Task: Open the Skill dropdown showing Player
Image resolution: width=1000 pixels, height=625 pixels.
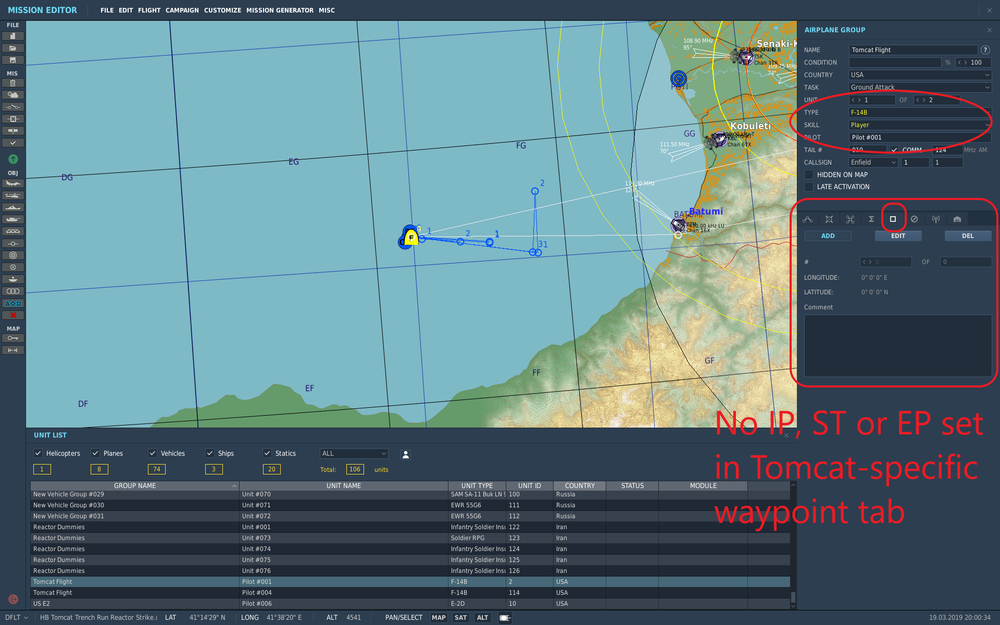Action: 920,125
